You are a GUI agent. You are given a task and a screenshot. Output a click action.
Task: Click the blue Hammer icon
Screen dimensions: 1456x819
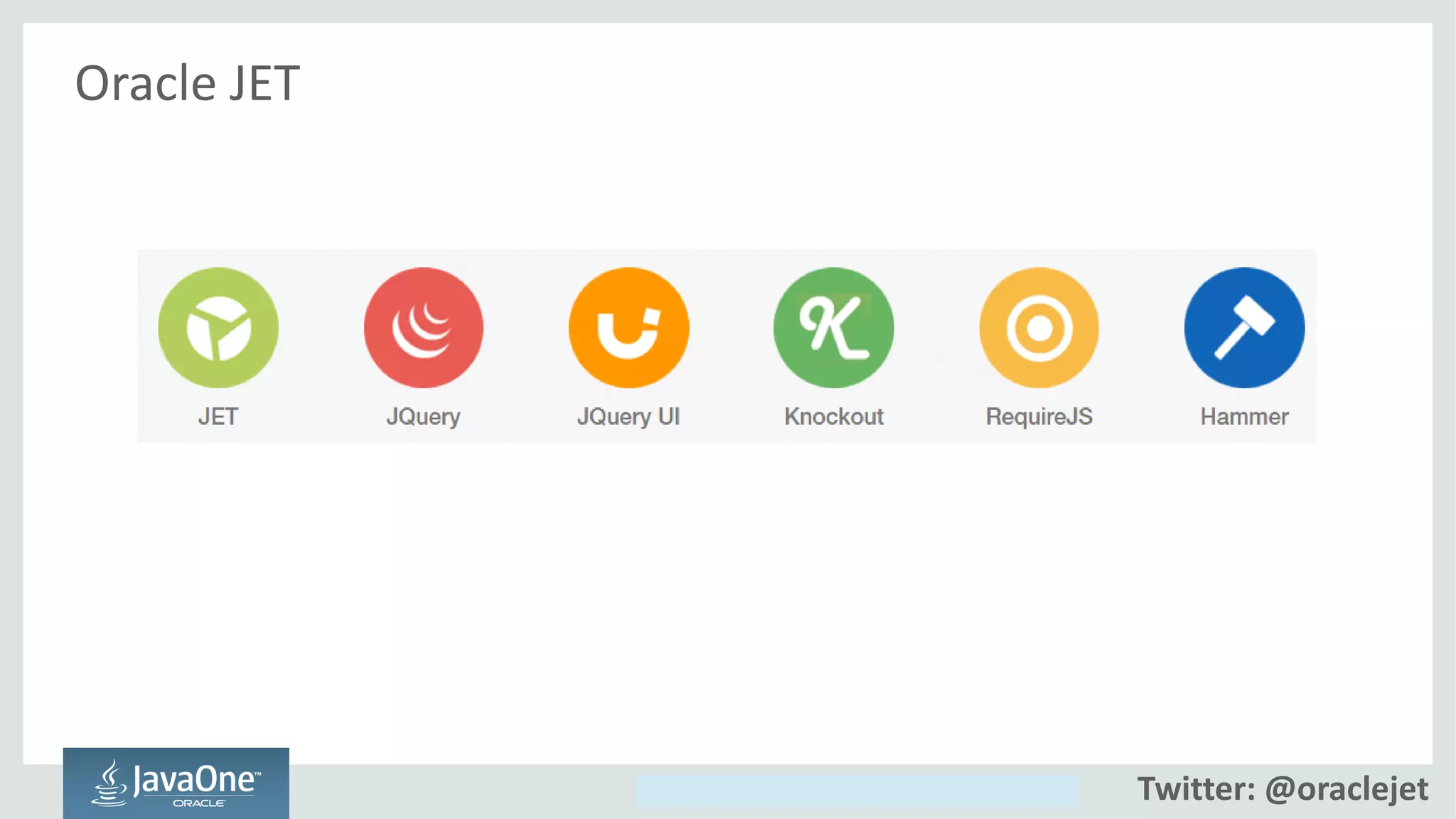point(1245,328)
